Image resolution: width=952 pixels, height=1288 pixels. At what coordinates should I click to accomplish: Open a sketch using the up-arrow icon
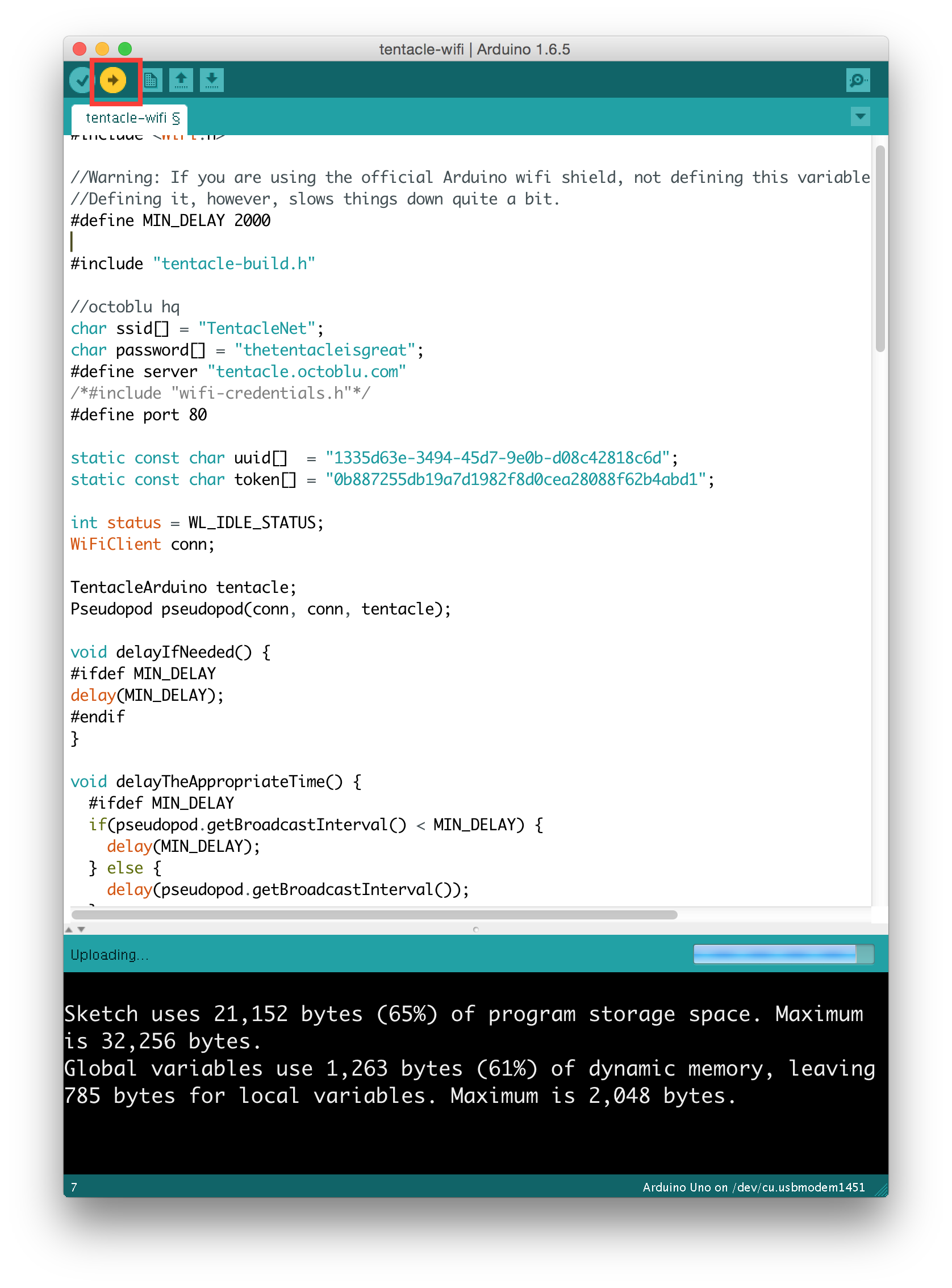tap(182, 80)
